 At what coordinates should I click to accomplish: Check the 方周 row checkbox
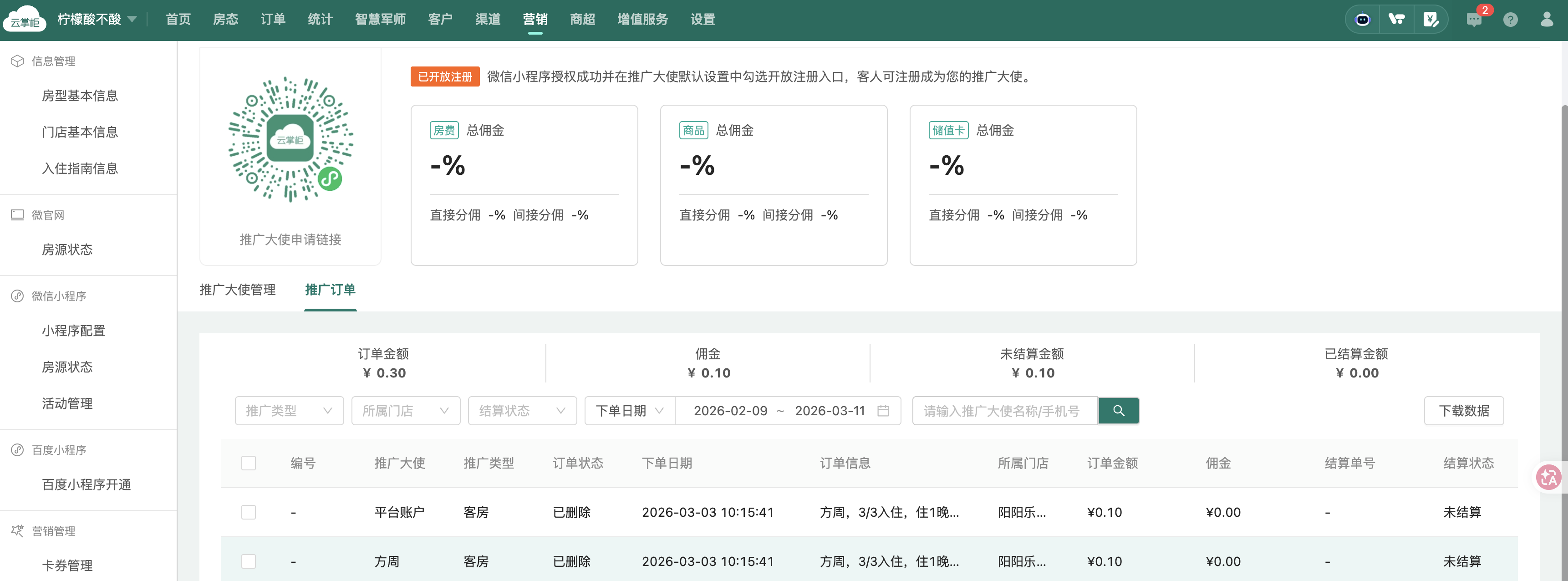pyautogui.click(x=248, y=561)
